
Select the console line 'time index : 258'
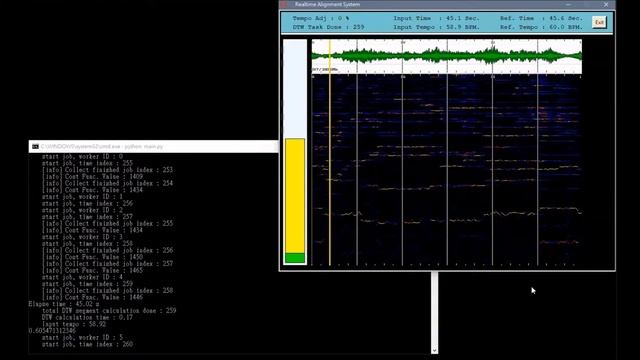tap(87, 244)
